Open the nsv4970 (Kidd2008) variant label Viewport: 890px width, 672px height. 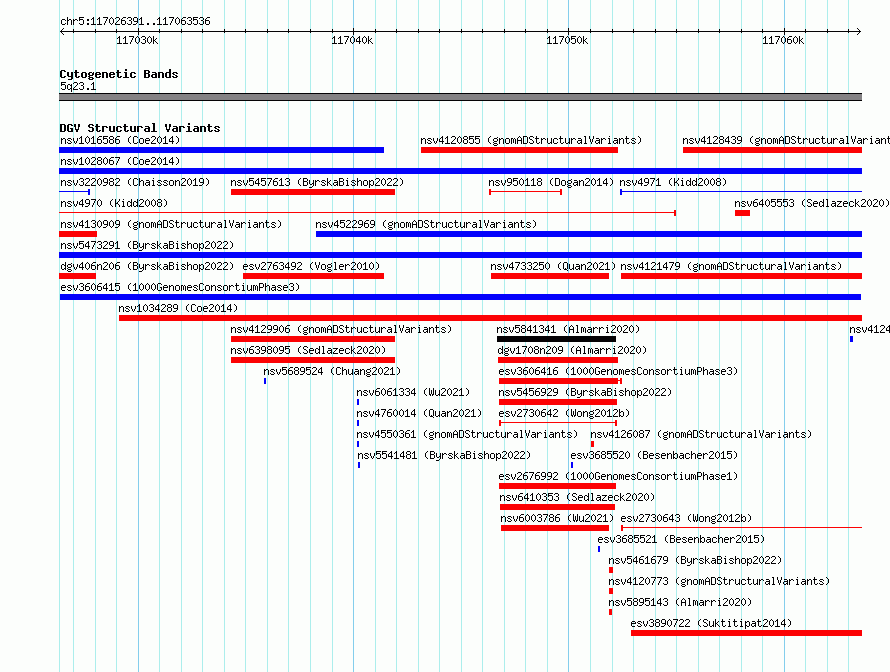click(x=114, y=203)
